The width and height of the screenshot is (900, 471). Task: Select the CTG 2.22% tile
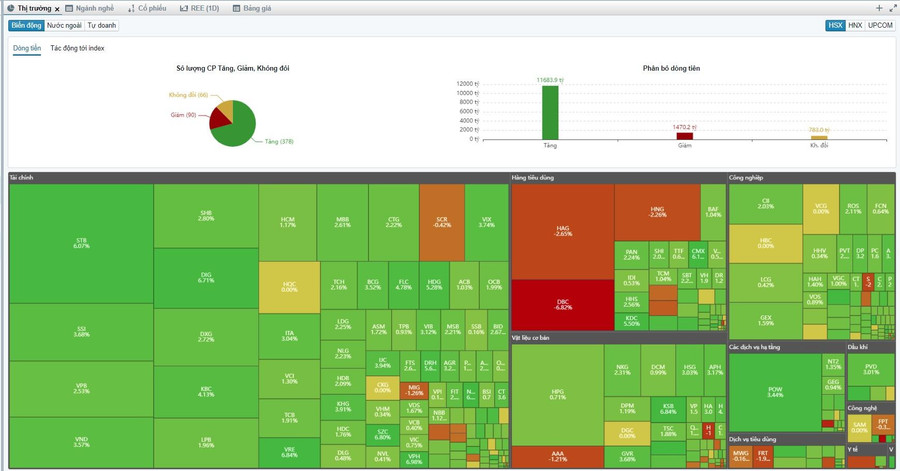tap(394, 223)
